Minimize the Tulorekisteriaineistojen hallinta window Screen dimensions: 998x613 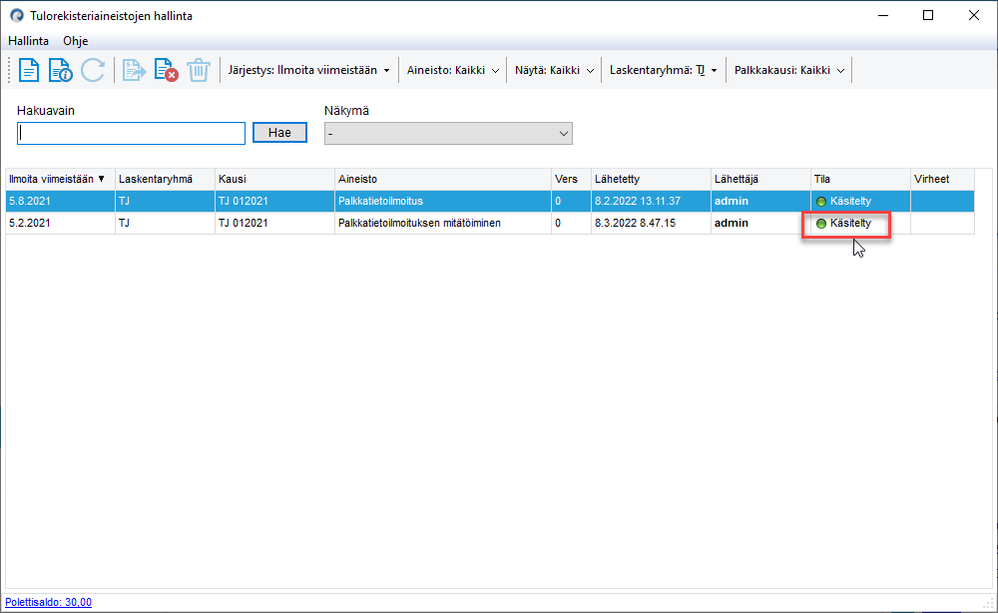tap(883, 15)
